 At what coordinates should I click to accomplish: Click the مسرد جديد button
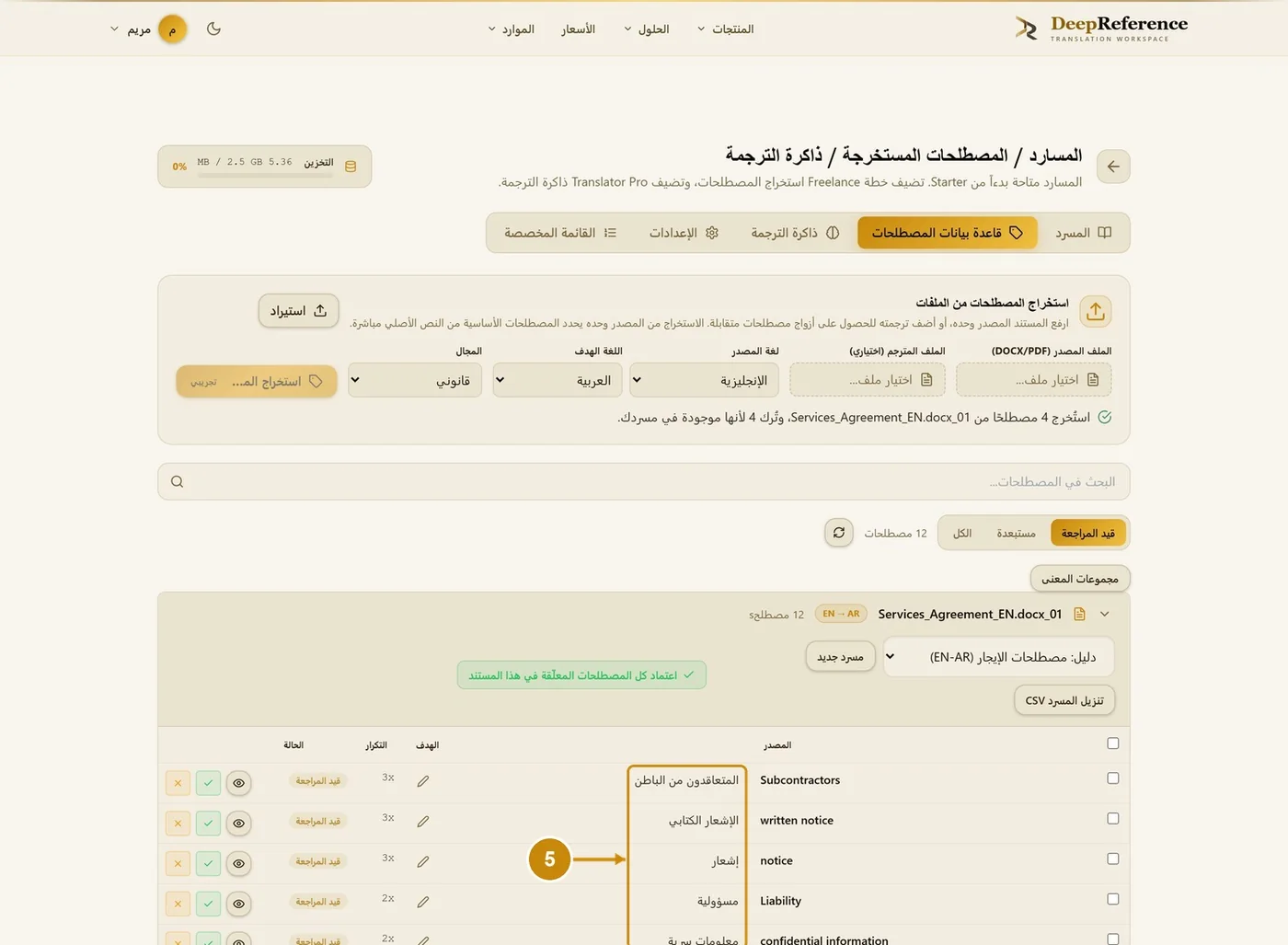coord(840,657)
